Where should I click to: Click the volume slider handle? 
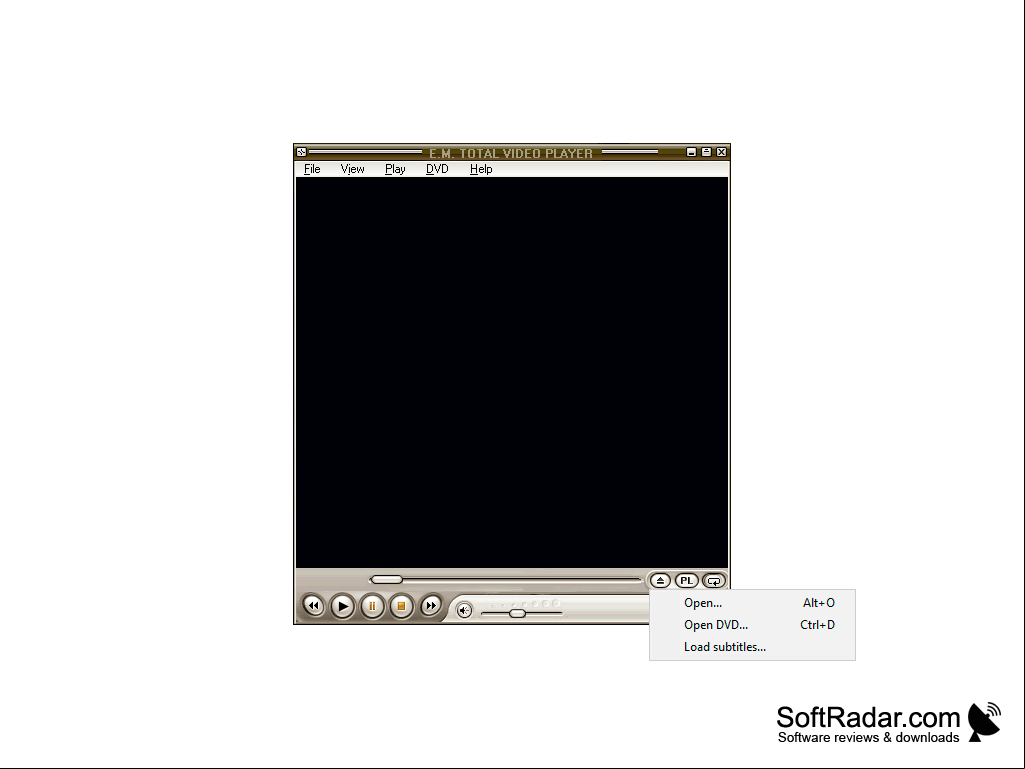(517, 613)
